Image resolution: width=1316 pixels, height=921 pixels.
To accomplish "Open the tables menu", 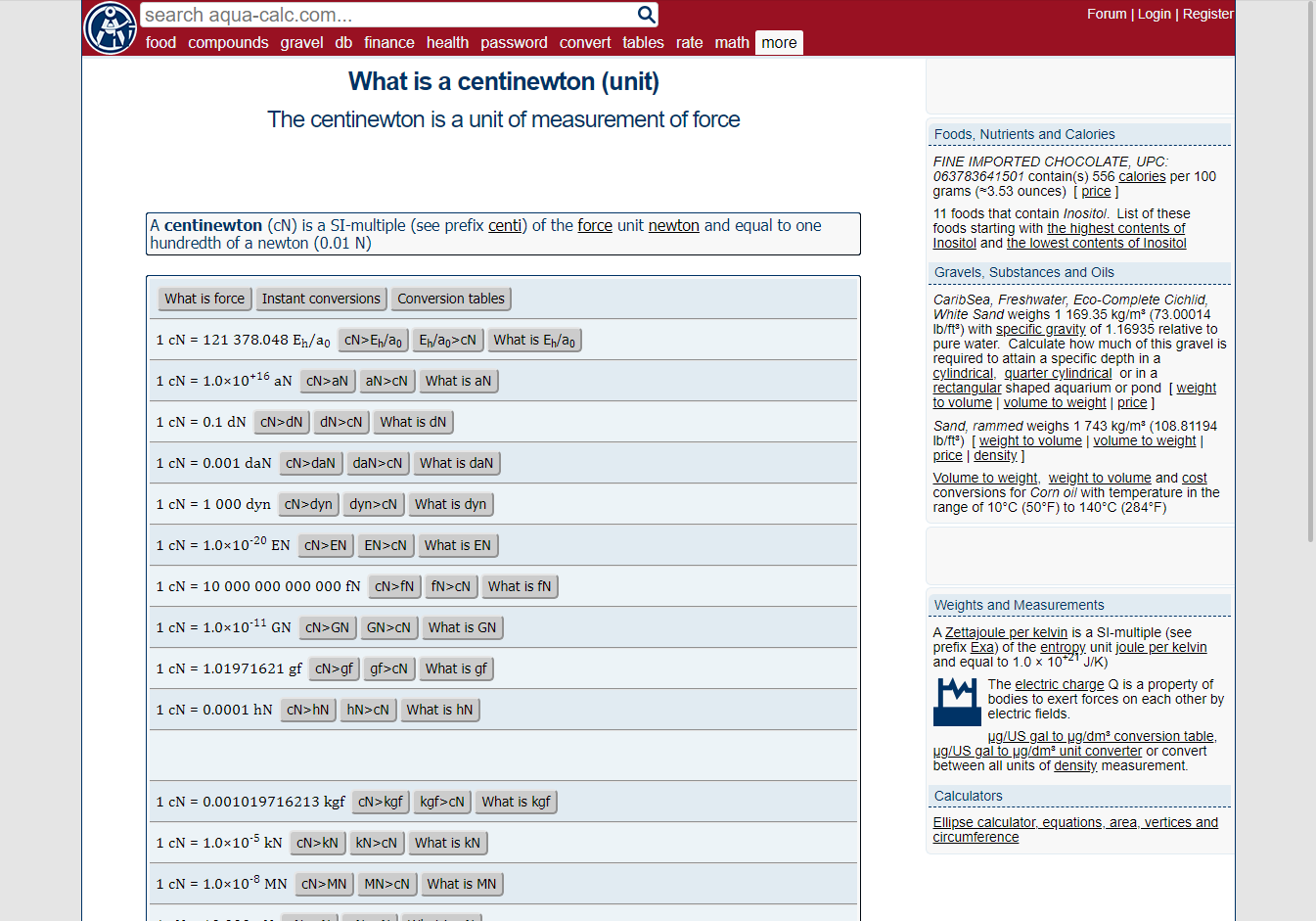I will pos(643,43).
